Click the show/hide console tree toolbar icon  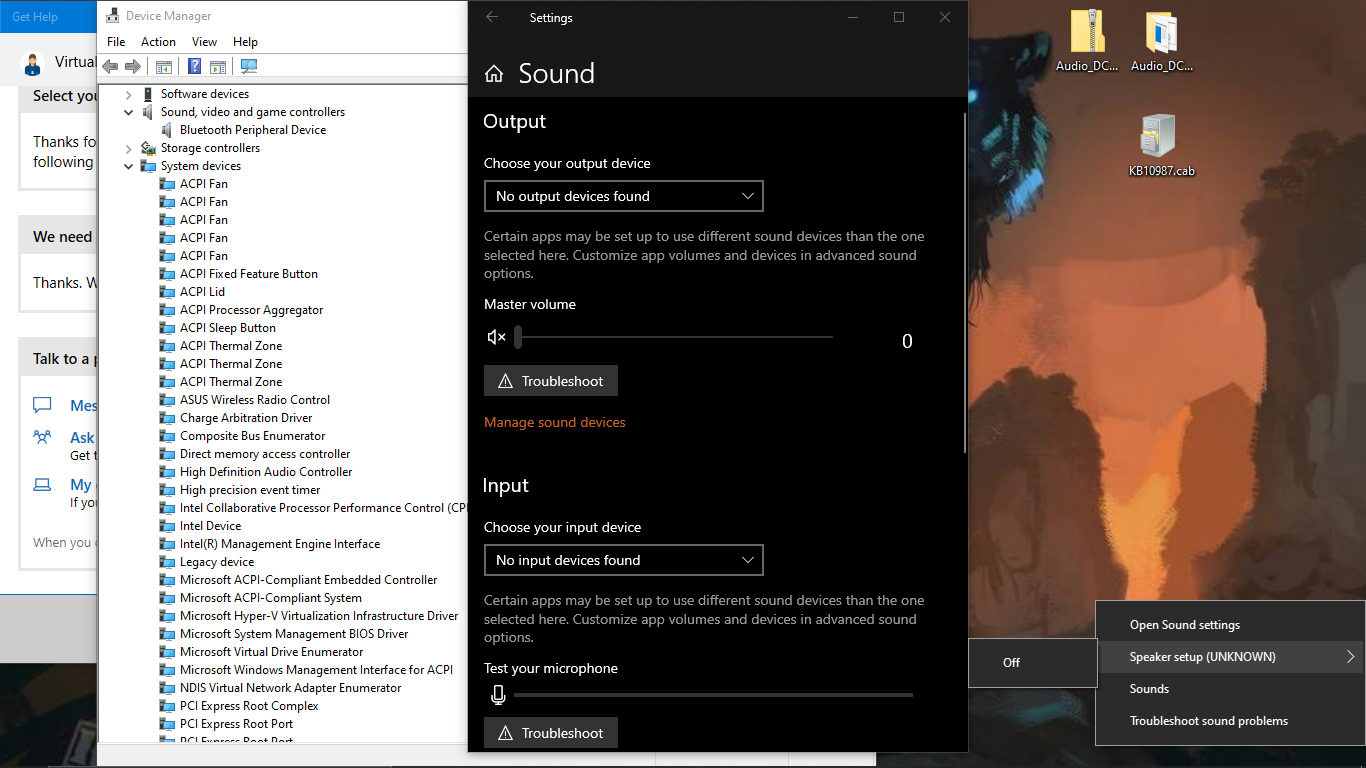coord(163,67)
